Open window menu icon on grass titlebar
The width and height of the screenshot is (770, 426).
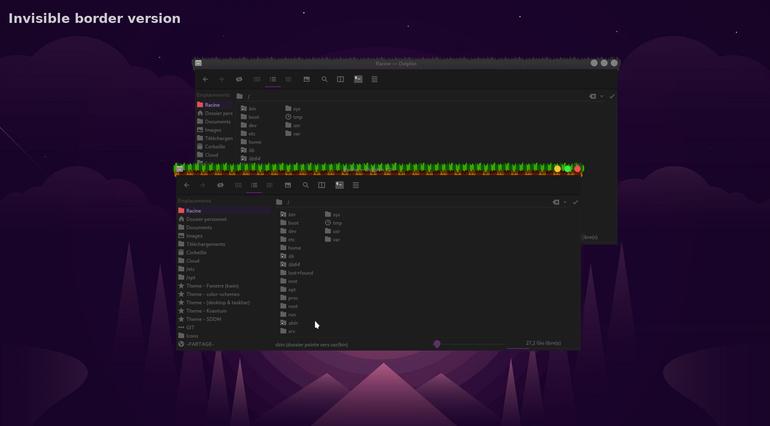180,169
